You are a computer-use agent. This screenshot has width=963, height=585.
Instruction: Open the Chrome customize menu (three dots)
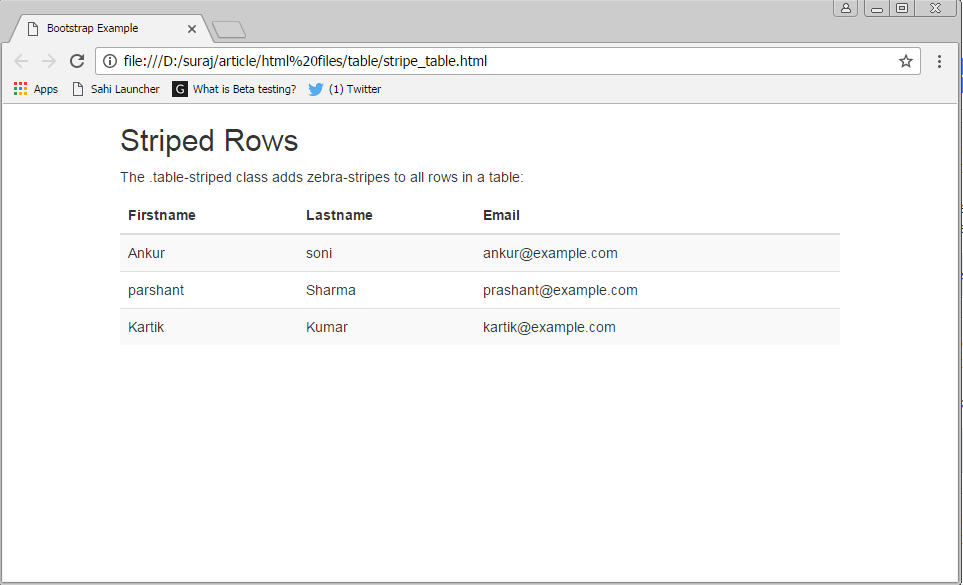[x=938, y=61]
